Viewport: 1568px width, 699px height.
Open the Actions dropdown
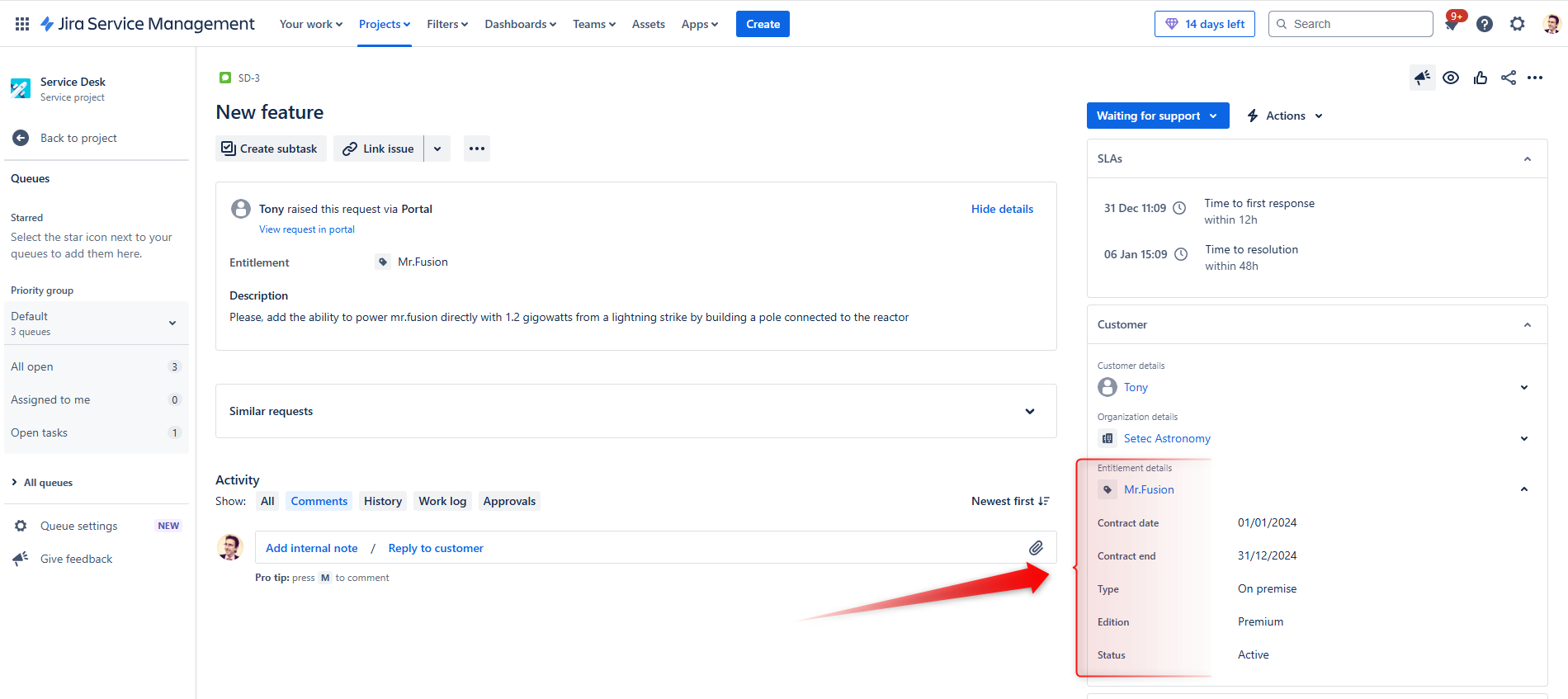click(1285, 116)
